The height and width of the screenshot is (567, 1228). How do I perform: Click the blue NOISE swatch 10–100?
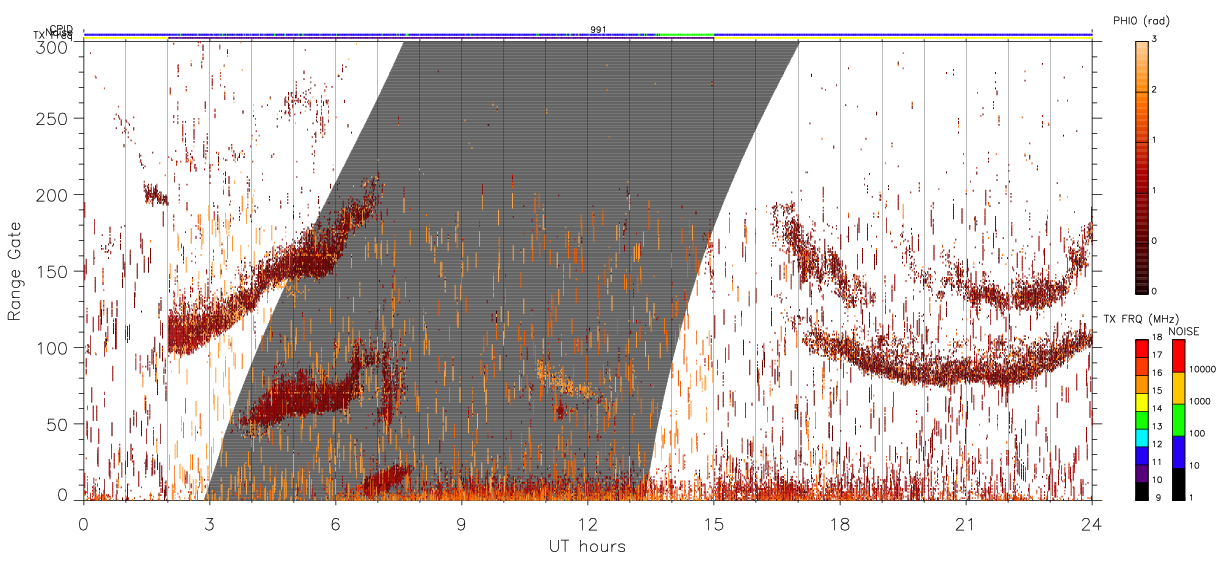point(1179,452)
